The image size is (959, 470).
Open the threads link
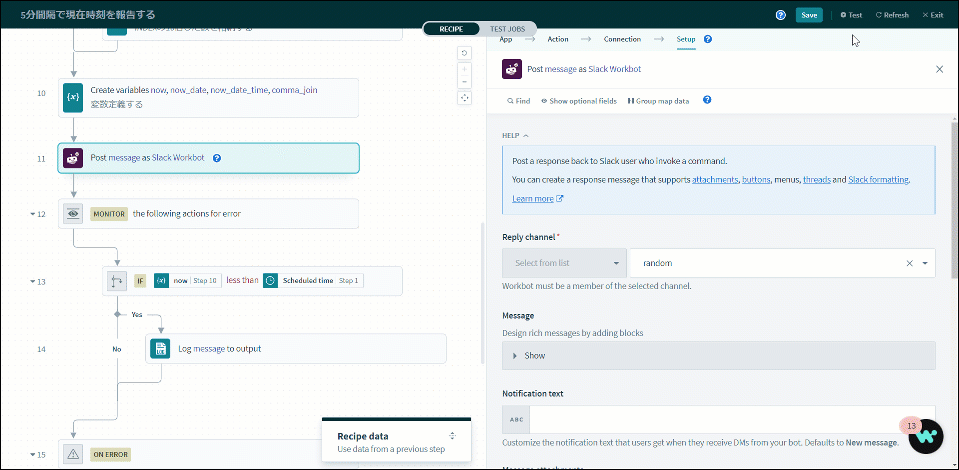pos(816,180)
